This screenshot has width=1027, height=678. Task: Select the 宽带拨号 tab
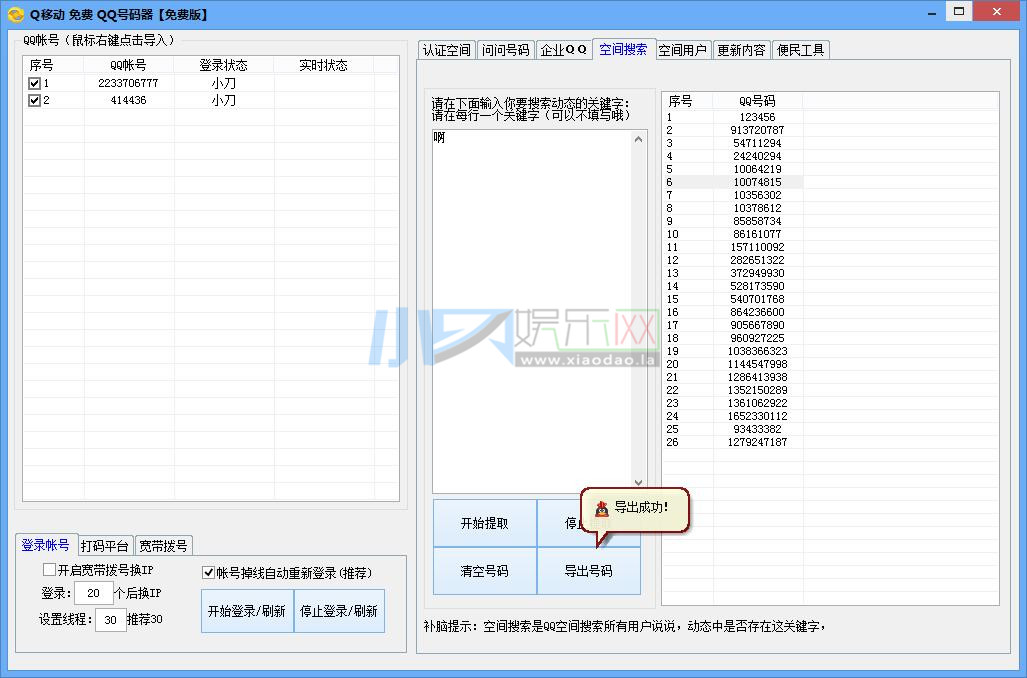click(164, 546)
